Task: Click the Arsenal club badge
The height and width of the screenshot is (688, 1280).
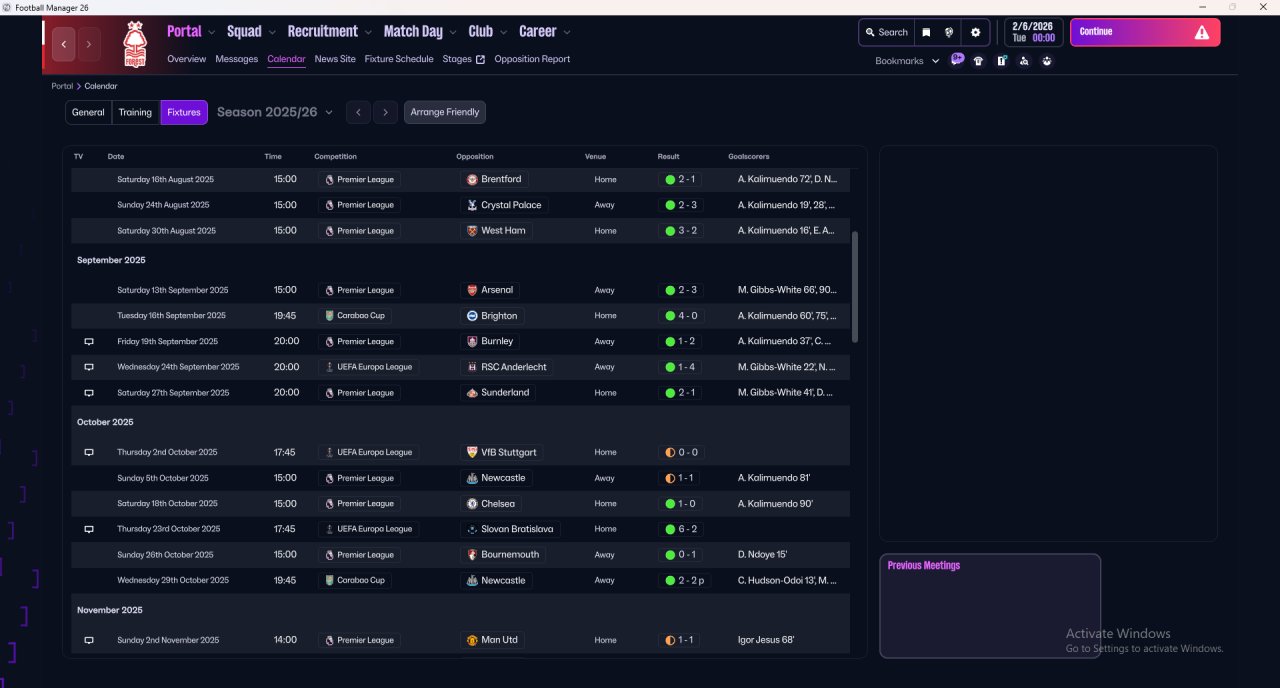Action: (x=472, y=290)
